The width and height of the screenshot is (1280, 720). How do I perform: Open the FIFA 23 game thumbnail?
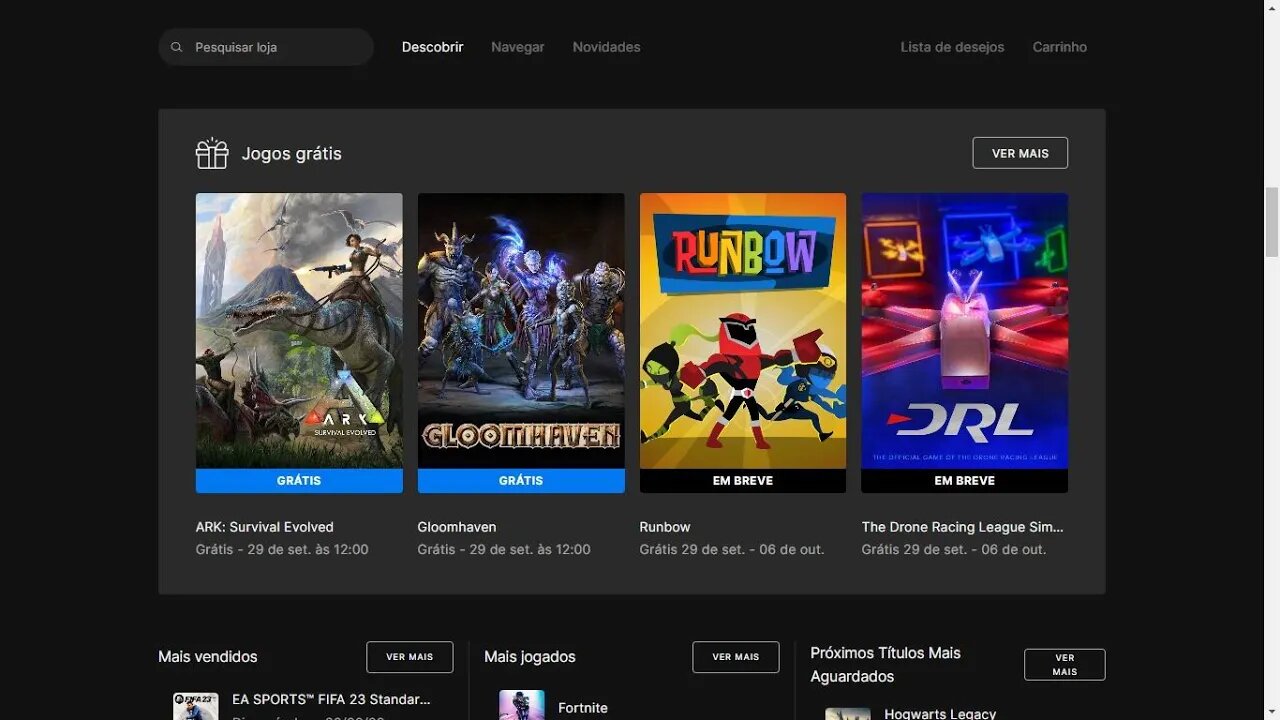[195, 705]
